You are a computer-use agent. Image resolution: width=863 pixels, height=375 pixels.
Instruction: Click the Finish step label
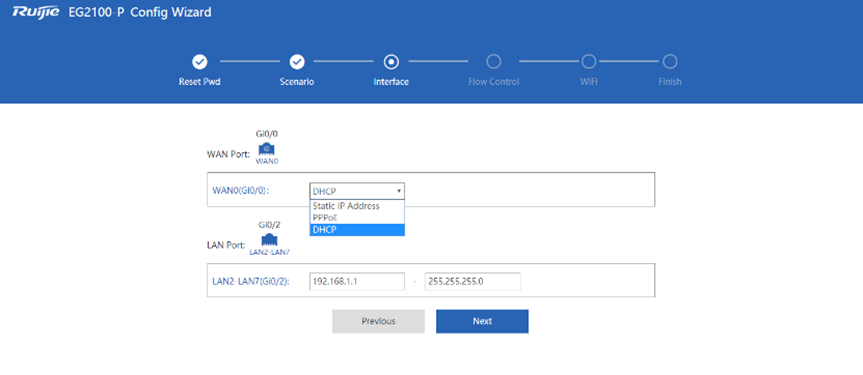[x=670, y=82]
